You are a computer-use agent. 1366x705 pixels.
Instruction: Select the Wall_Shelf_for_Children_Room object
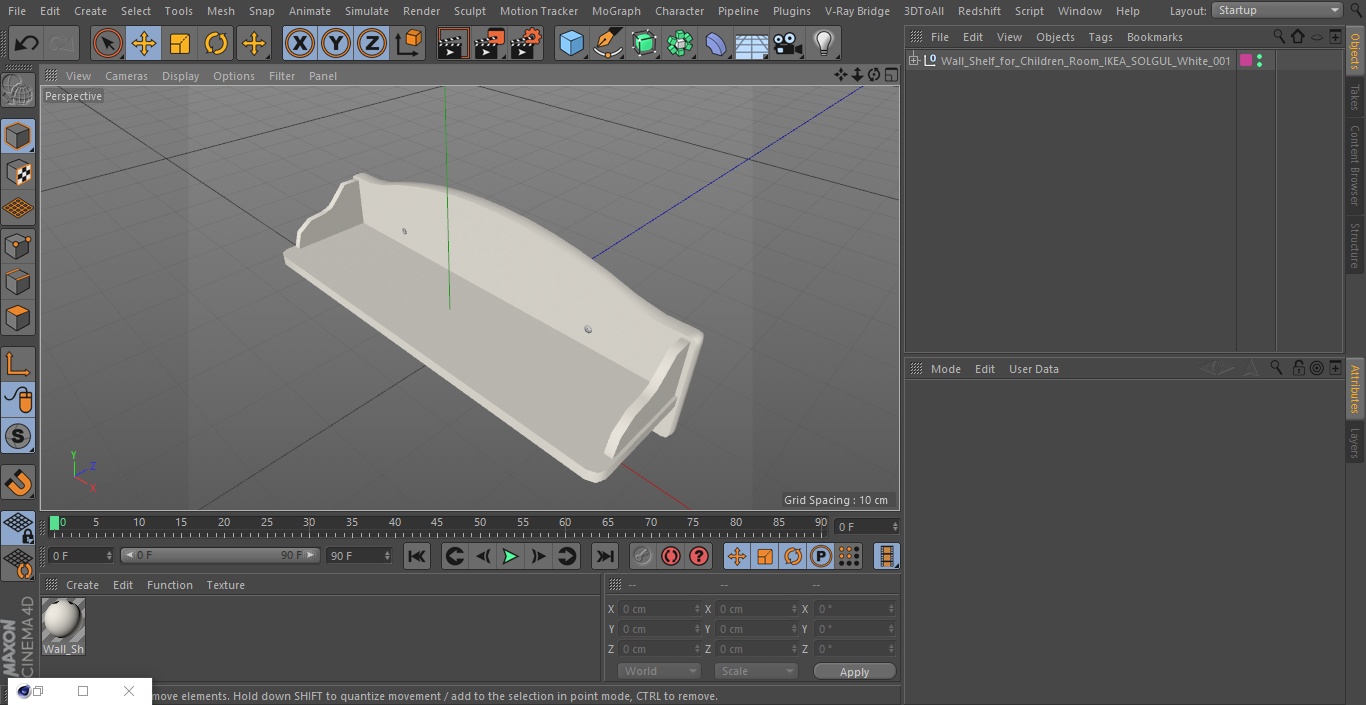pyautogui.click(x=1085, y=61)
